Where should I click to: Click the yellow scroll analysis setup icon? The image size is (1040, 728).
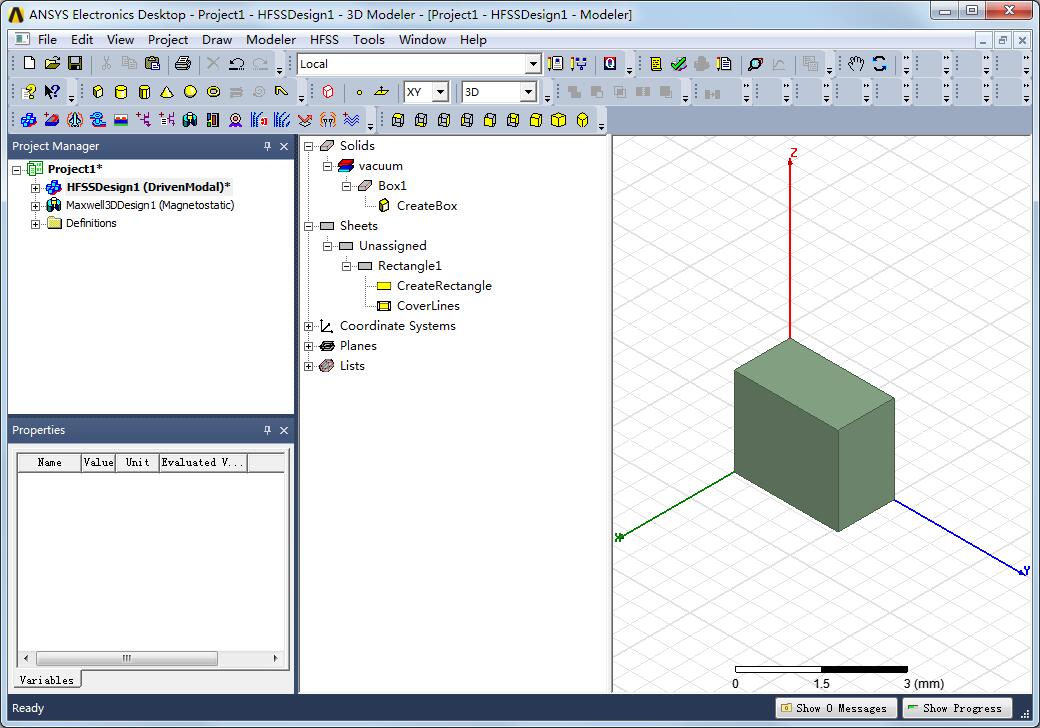[656, 64]
